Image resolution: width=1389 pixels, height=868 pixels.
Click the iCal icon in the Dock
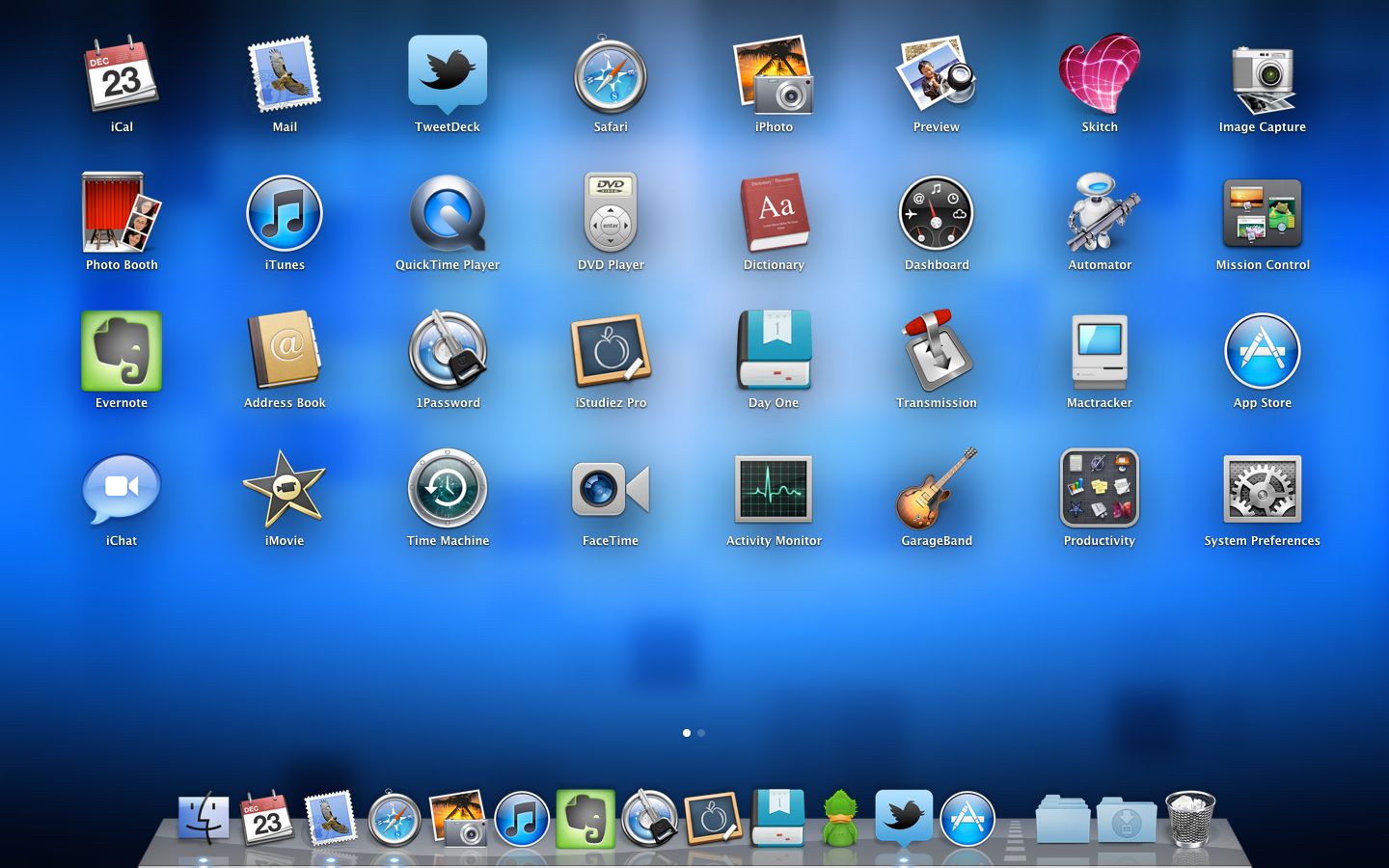click(x=267, y=820)
